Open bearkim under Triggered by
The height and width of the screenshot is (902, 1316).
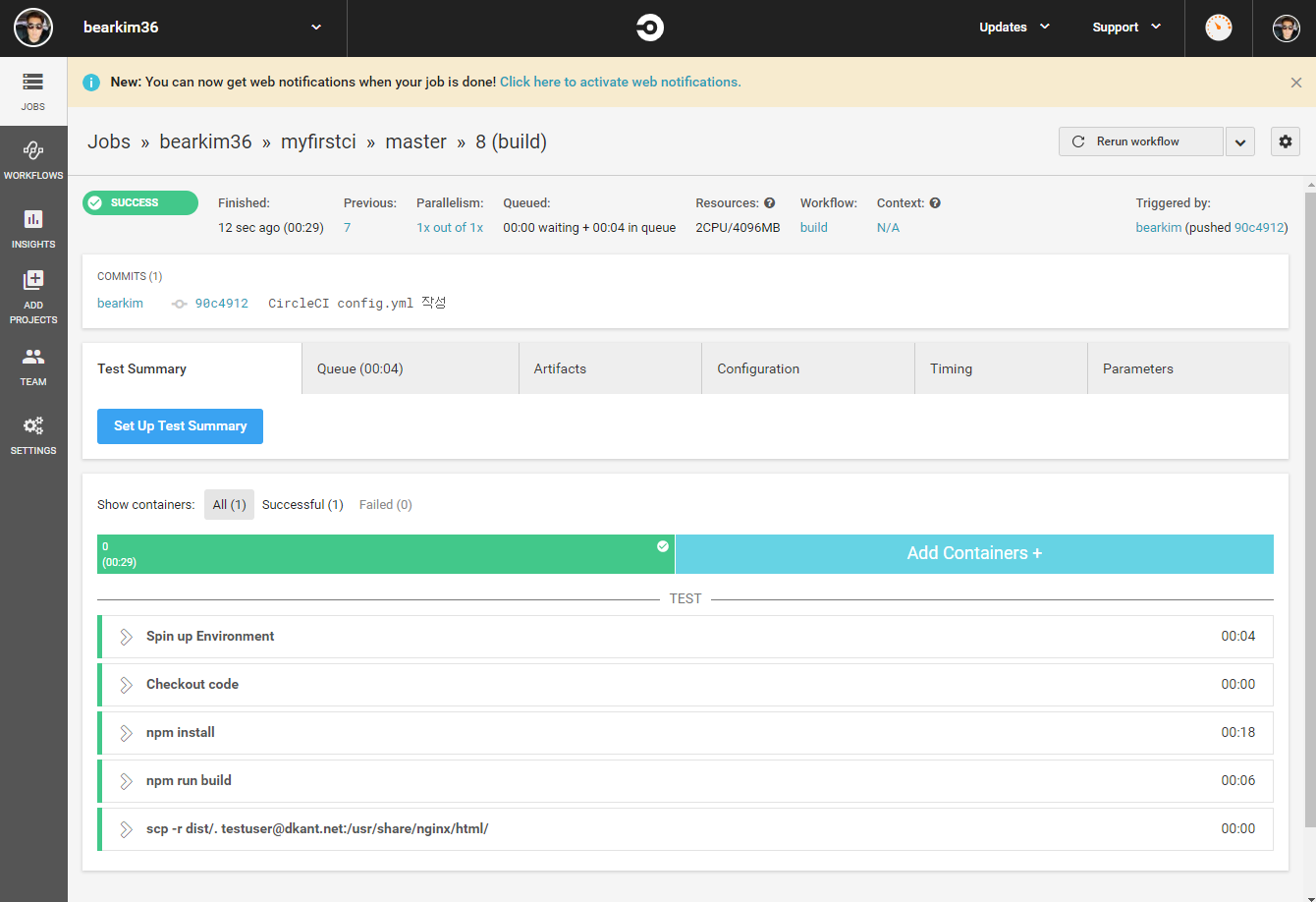(1159, 228)
